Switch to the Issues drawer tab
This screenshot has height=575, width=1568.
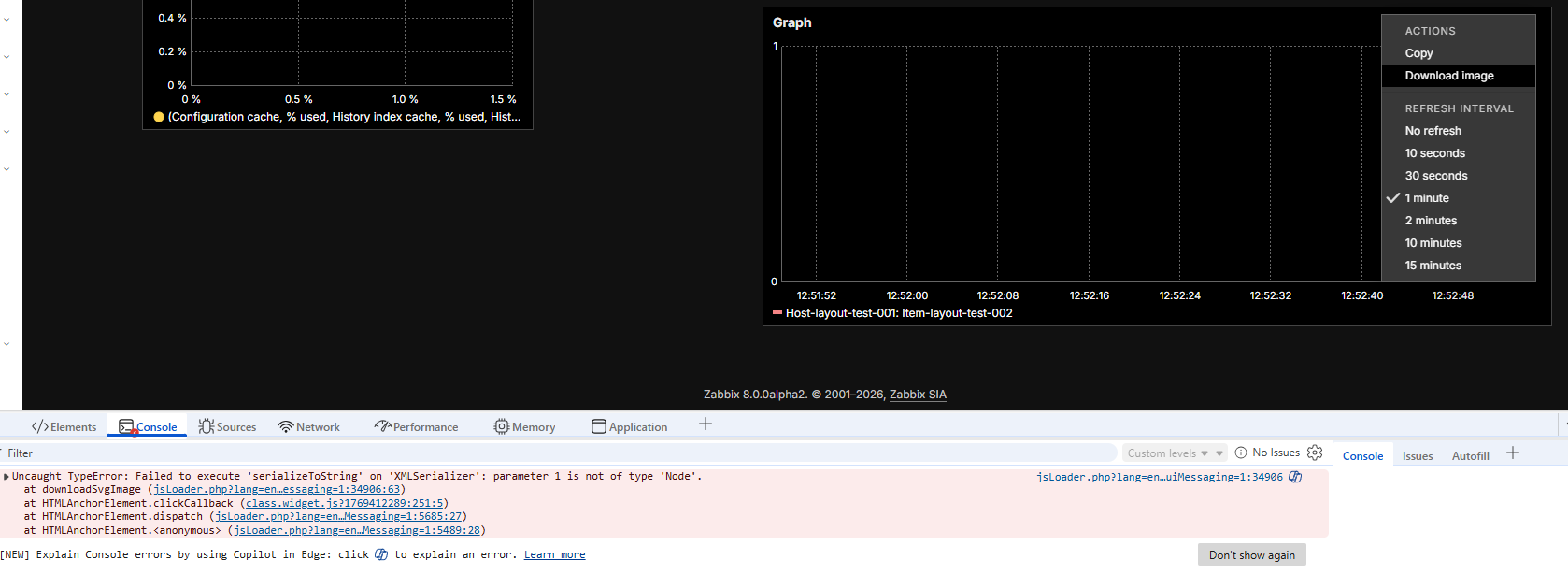(1417, 456)
